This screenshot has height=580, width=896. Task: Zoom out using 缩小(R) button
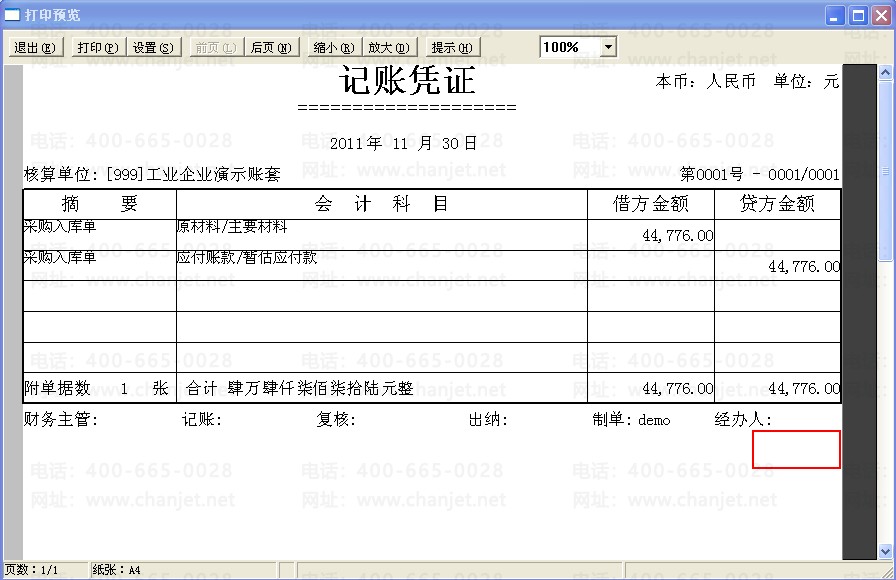click(334, 47)
